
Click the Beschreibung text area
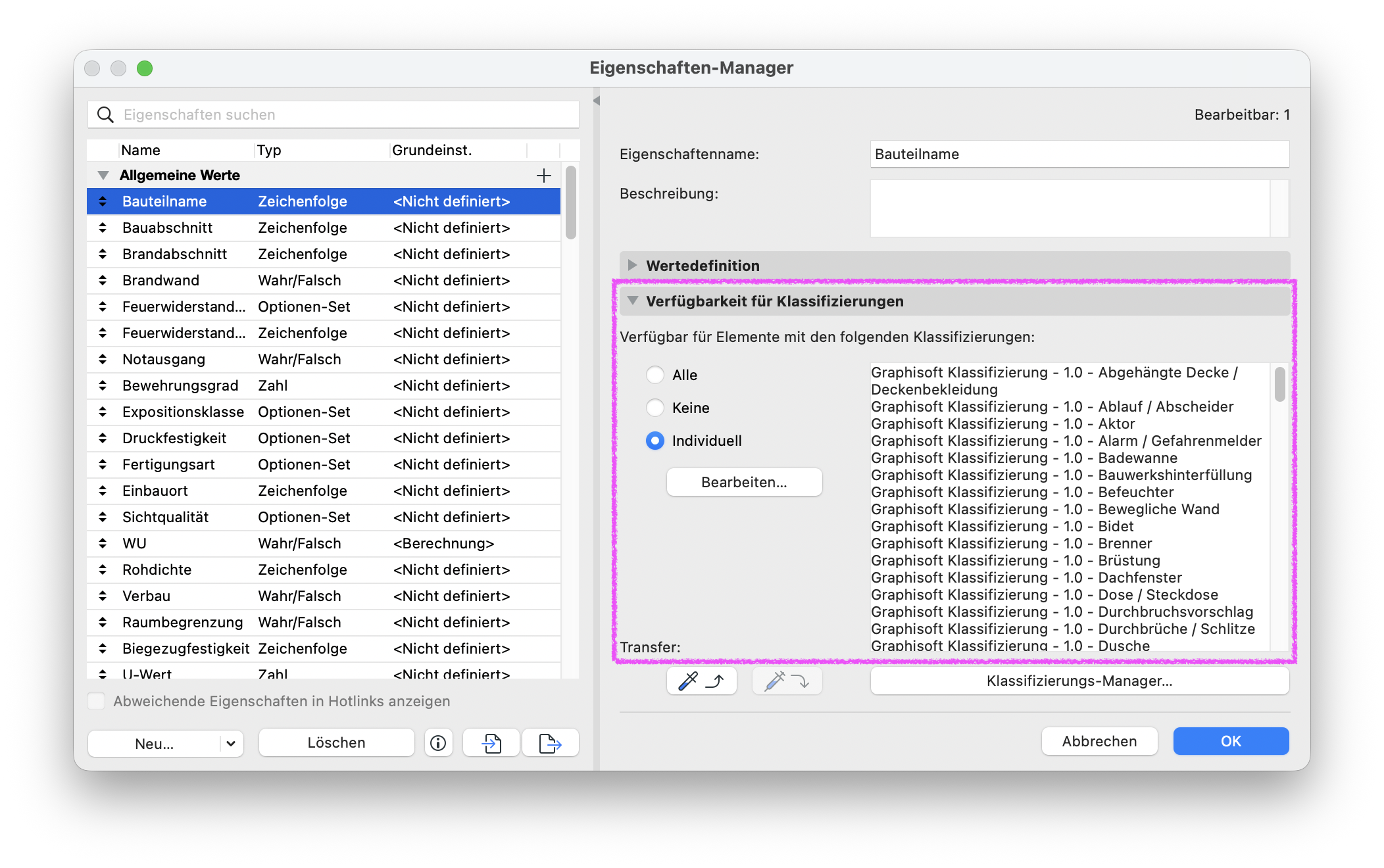1070,208
